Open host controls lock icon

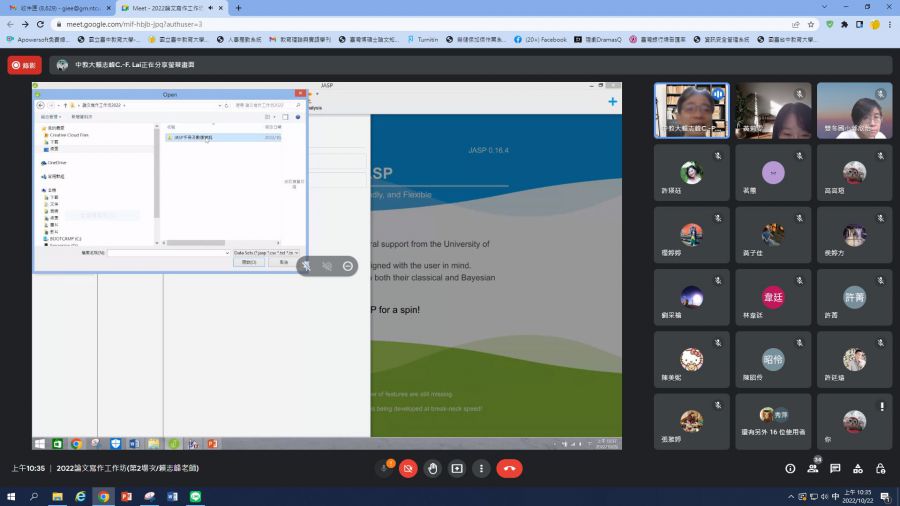click(x=879, y=468)
